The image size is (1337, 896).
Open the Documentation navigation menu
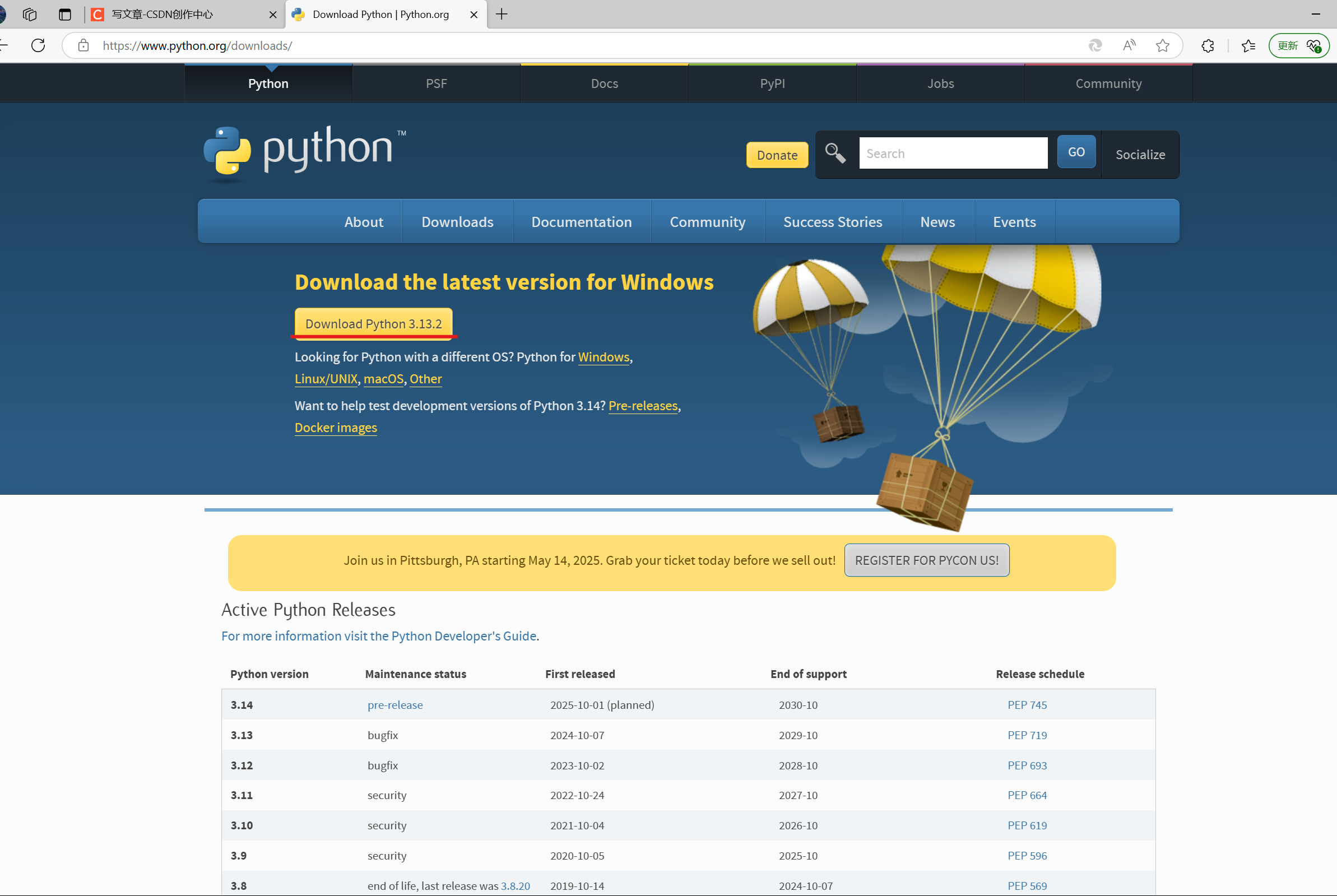pyautogui.click(x=581, y=222)
